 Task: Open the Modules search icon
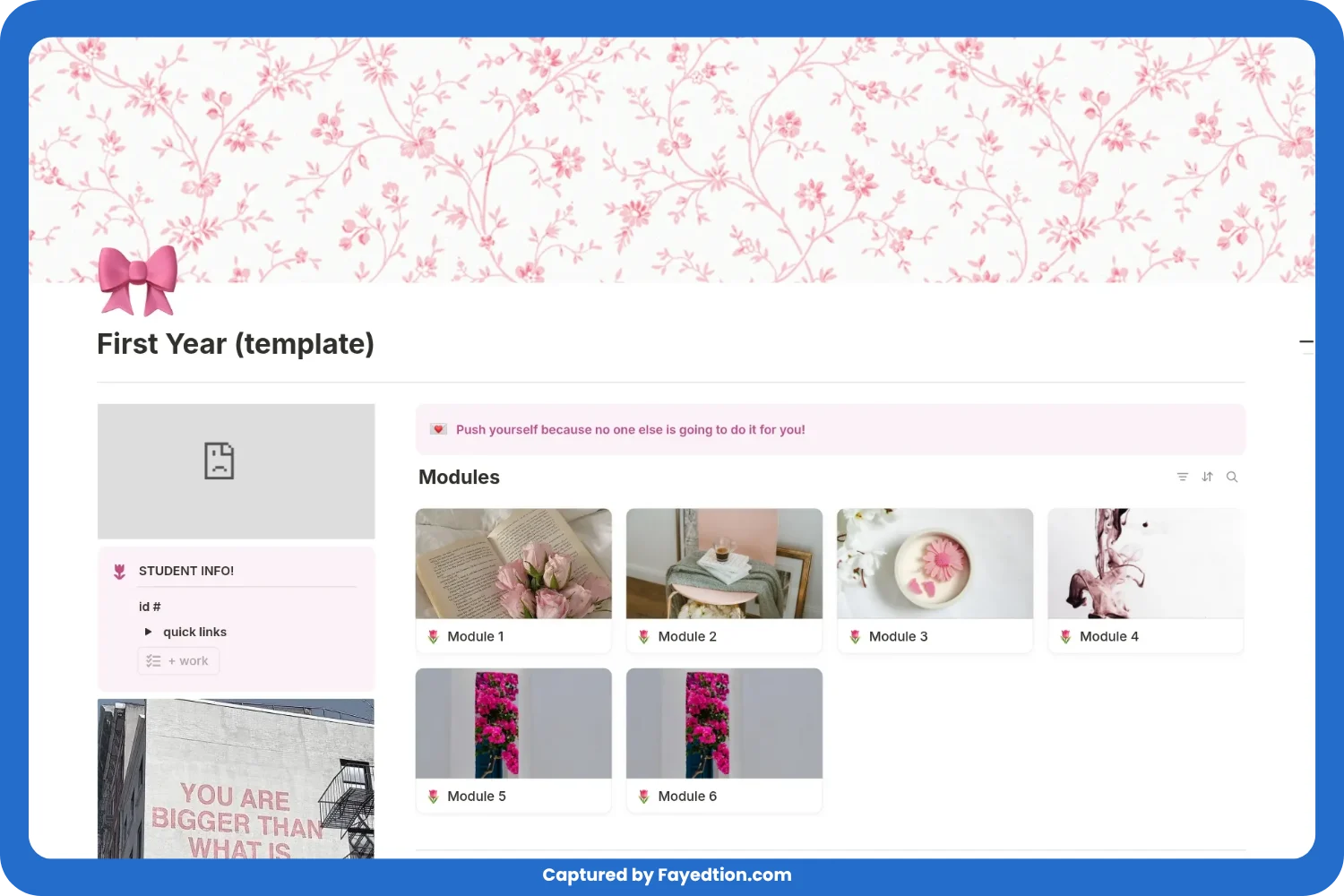coord(1232,477)
